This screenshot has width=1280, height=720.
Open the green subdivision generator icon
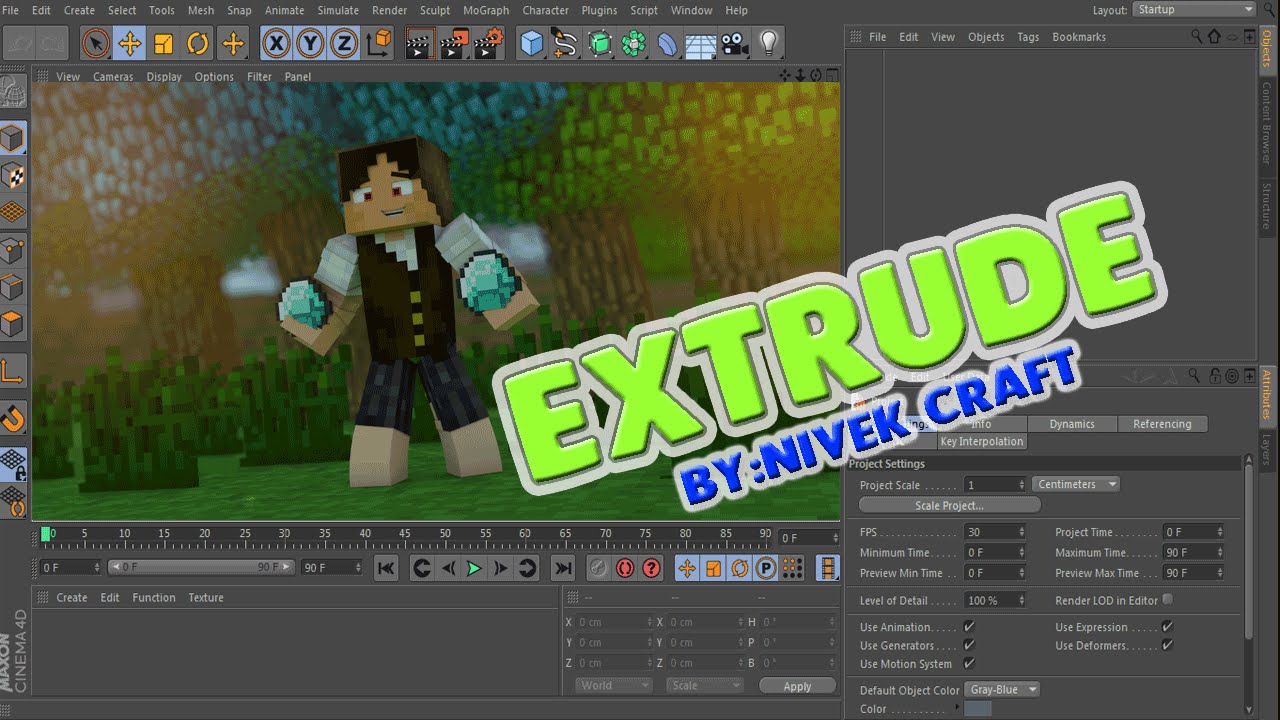600,43
